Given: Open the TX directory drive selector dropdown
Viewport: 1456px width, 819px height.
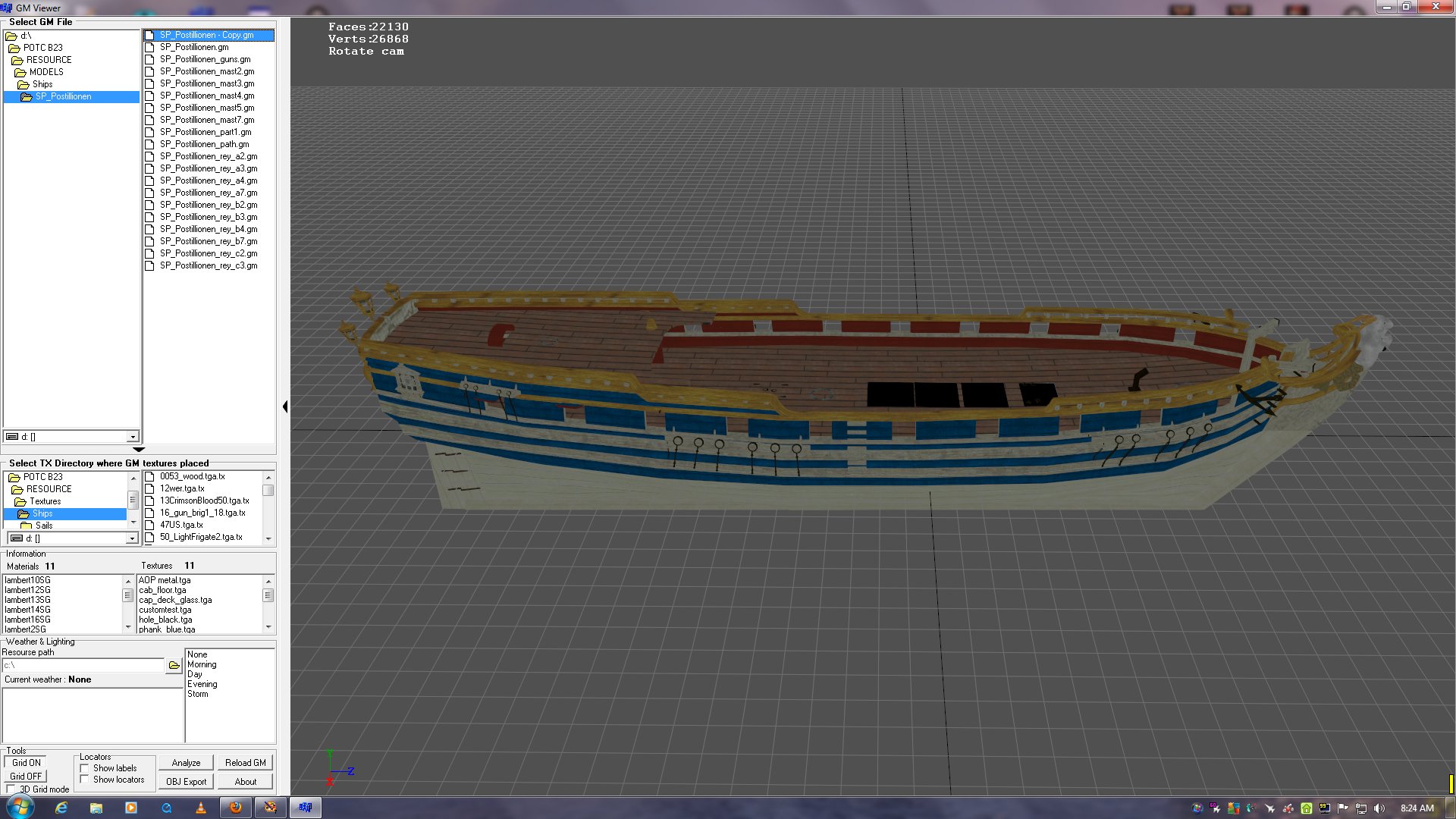Looking at the screenshot, I should (131, 538).
